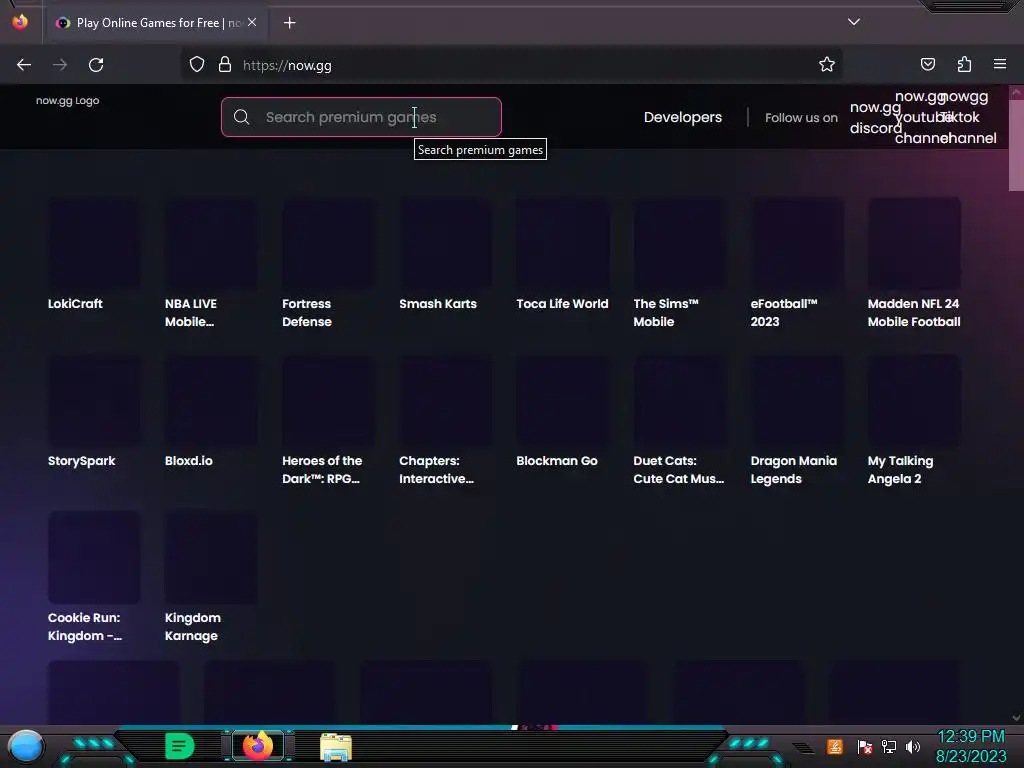Open a new browser tab
The width and height of the screenshot is (1024, 768).
[289, 23]
